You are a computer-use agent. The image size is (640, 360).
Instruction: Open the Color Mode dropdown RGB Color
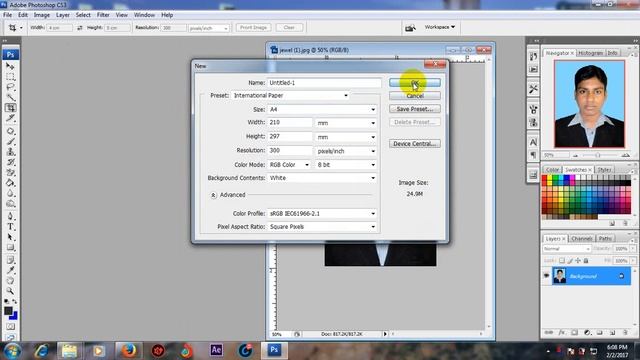pos(289,165)
